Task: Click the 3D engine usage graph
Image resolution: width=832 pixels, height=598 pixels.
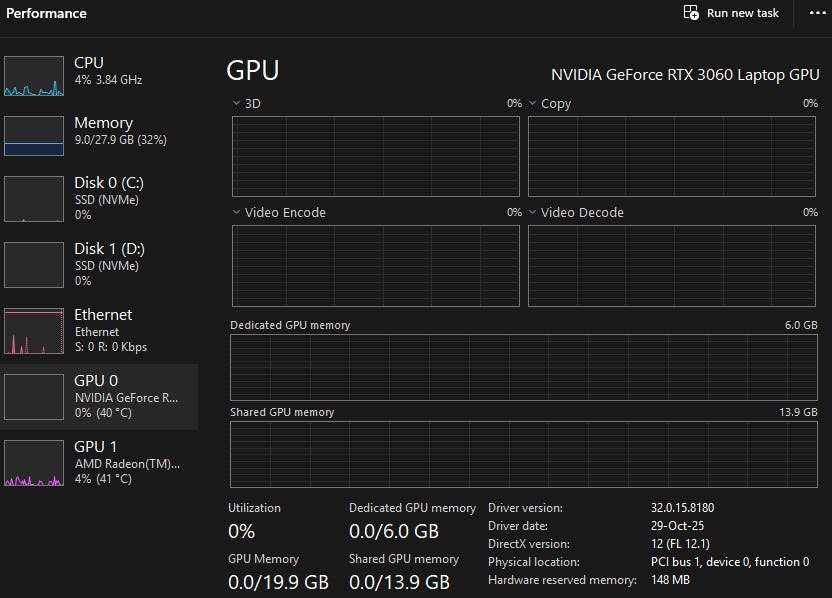Action: point(376,156)
